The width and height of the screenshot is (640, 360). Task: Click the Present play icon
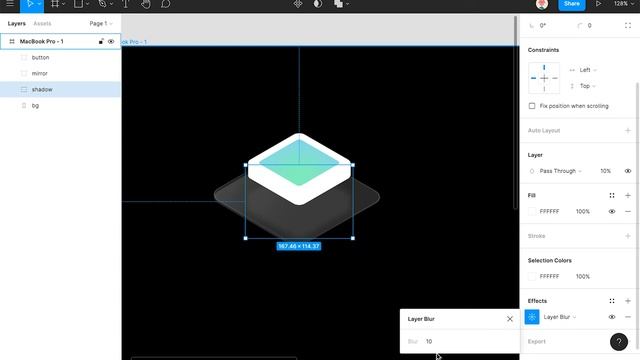(598, 4)
